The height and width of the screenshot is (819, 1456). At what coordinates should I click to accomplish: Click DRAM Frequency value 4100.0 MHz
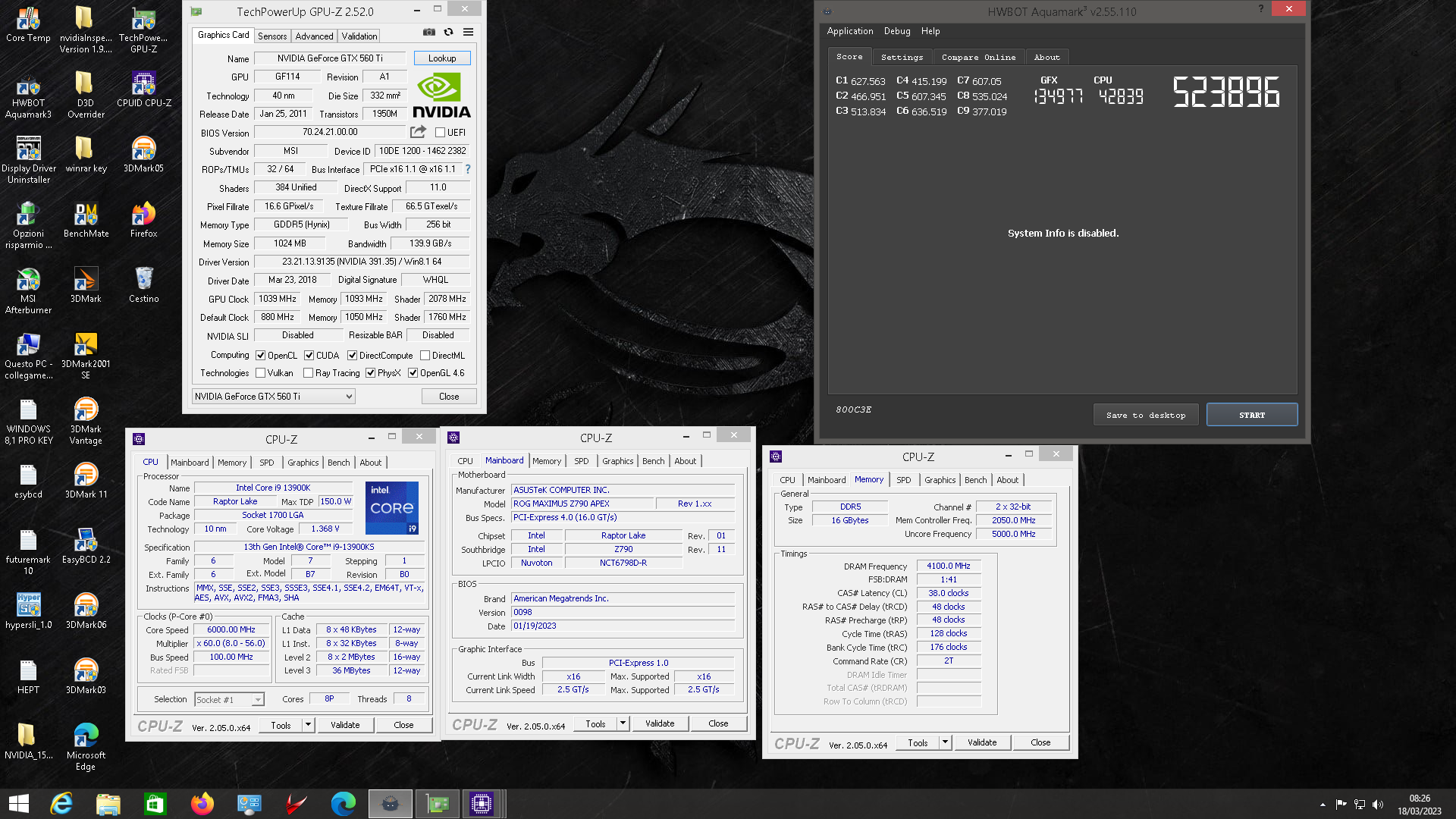click(949, 566)
